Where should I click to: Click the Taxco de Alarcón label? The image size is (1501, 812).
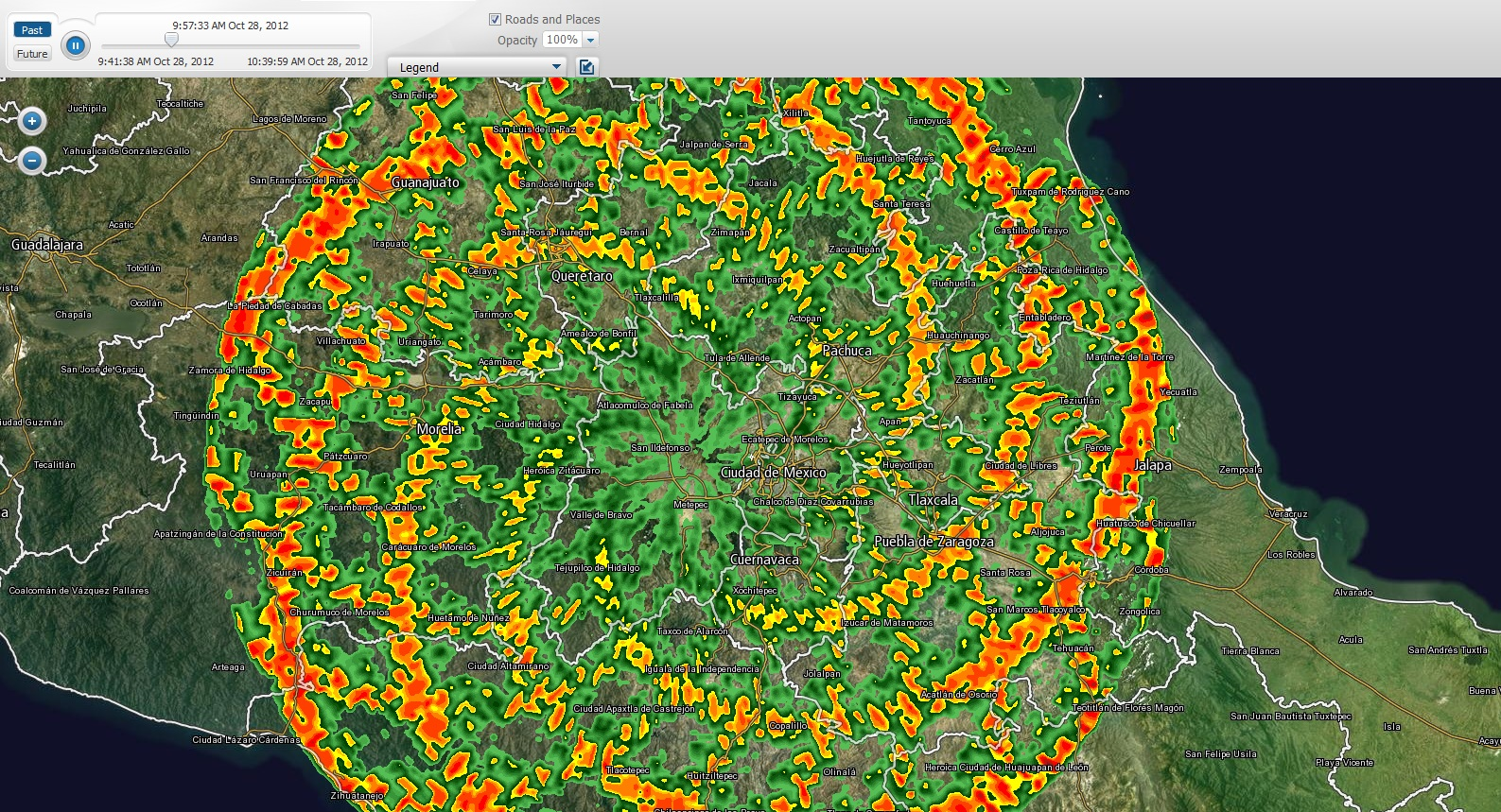[692, 631]
